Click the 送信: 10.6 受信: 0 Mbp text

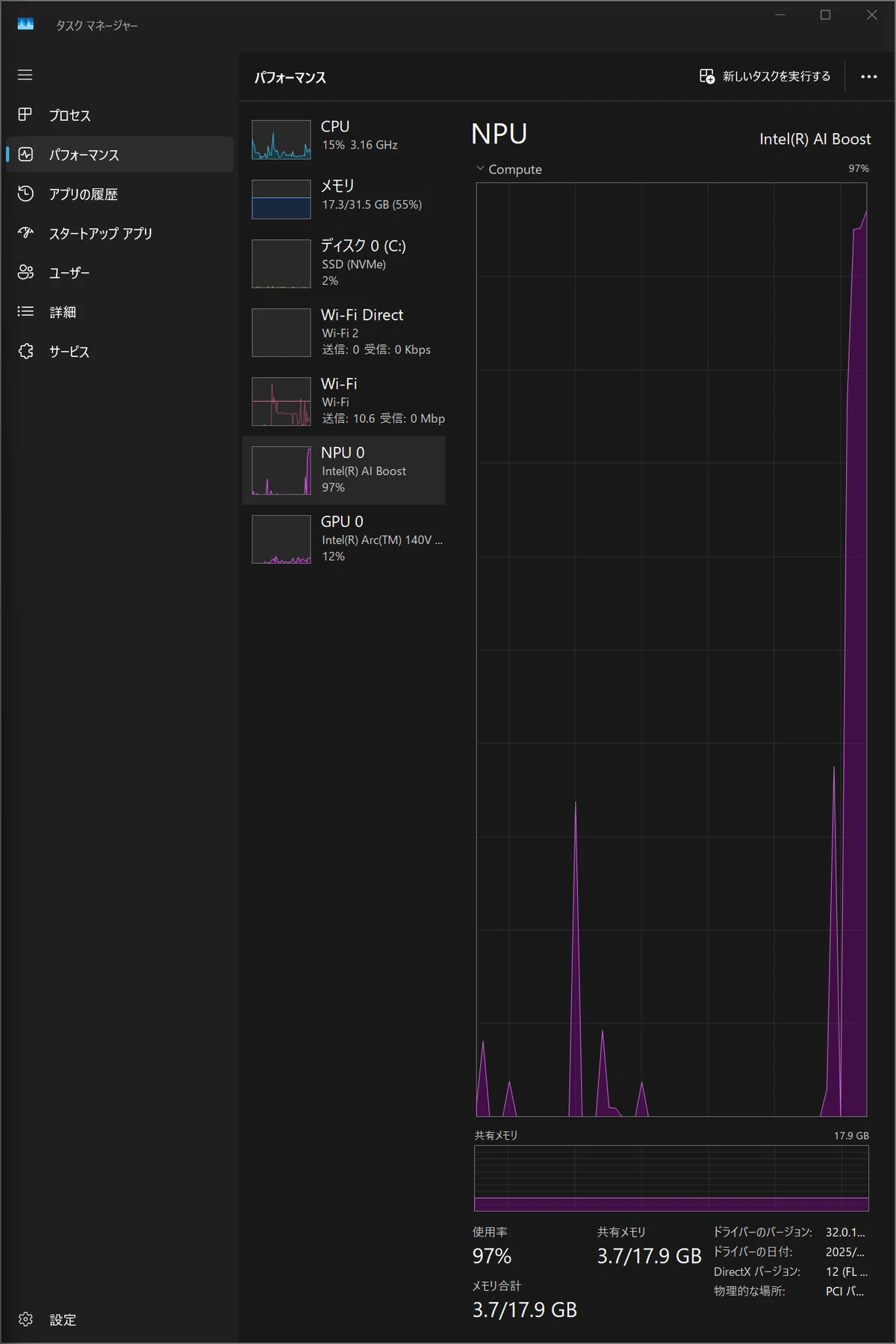[x=384, y=418]
